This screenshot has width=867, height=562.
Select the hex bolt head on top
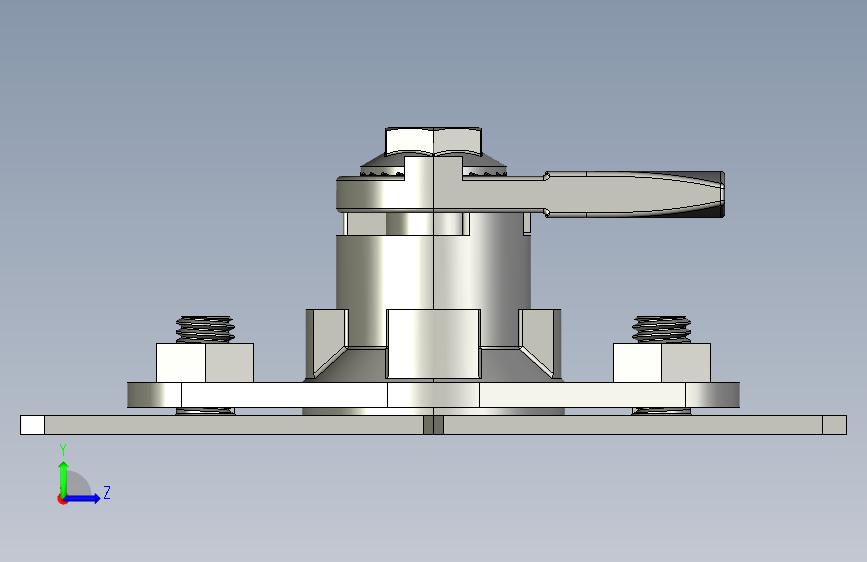click(434, 141)
